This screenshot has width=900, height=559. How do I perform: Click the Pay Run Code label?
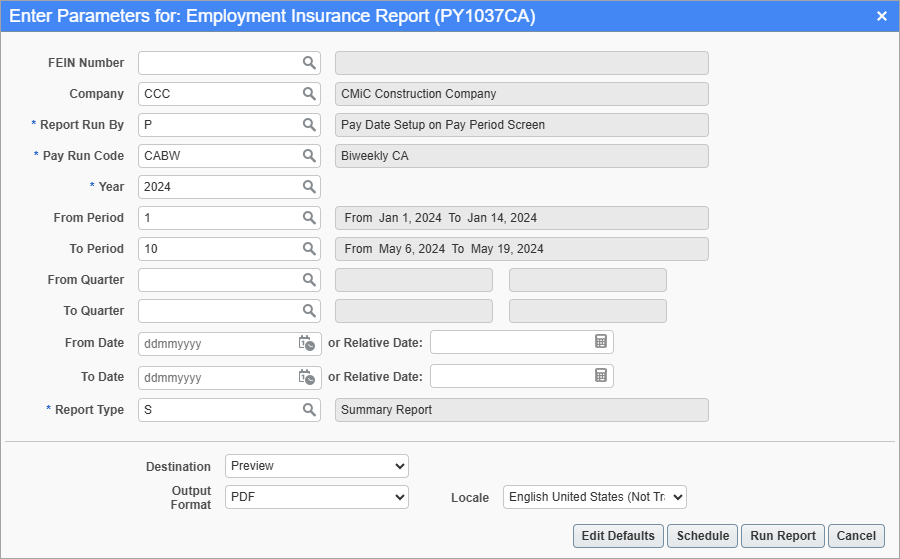point(83,156)
